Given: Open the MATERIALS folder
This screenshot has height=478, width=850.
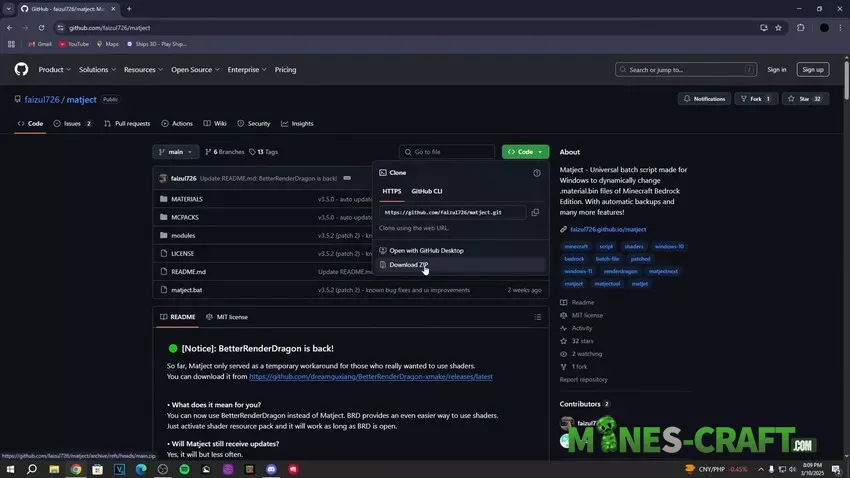Looking at the screenshot, I should coord(187,199).
